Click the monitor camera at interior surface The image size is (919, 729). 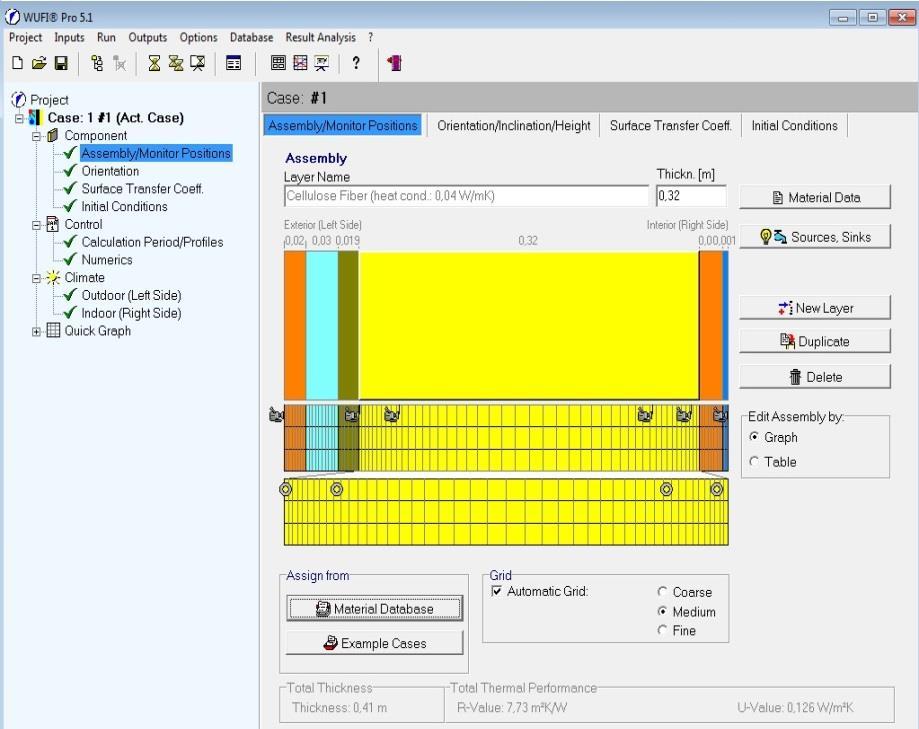(x=720, y=415)
